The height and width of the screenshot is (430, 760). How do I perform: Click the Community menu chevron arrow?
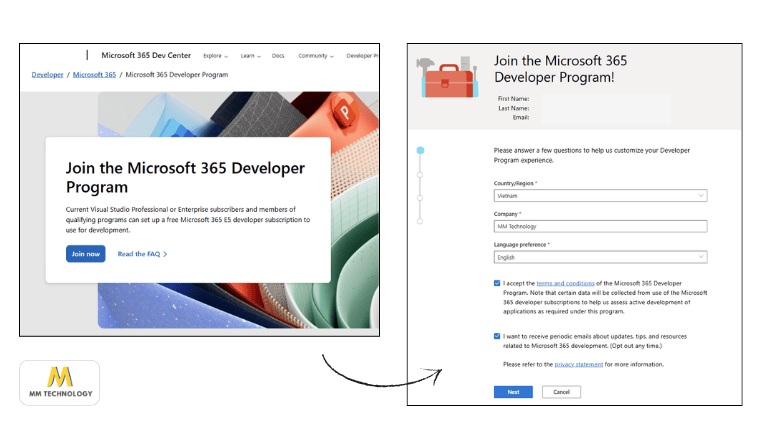coord(332,56)
